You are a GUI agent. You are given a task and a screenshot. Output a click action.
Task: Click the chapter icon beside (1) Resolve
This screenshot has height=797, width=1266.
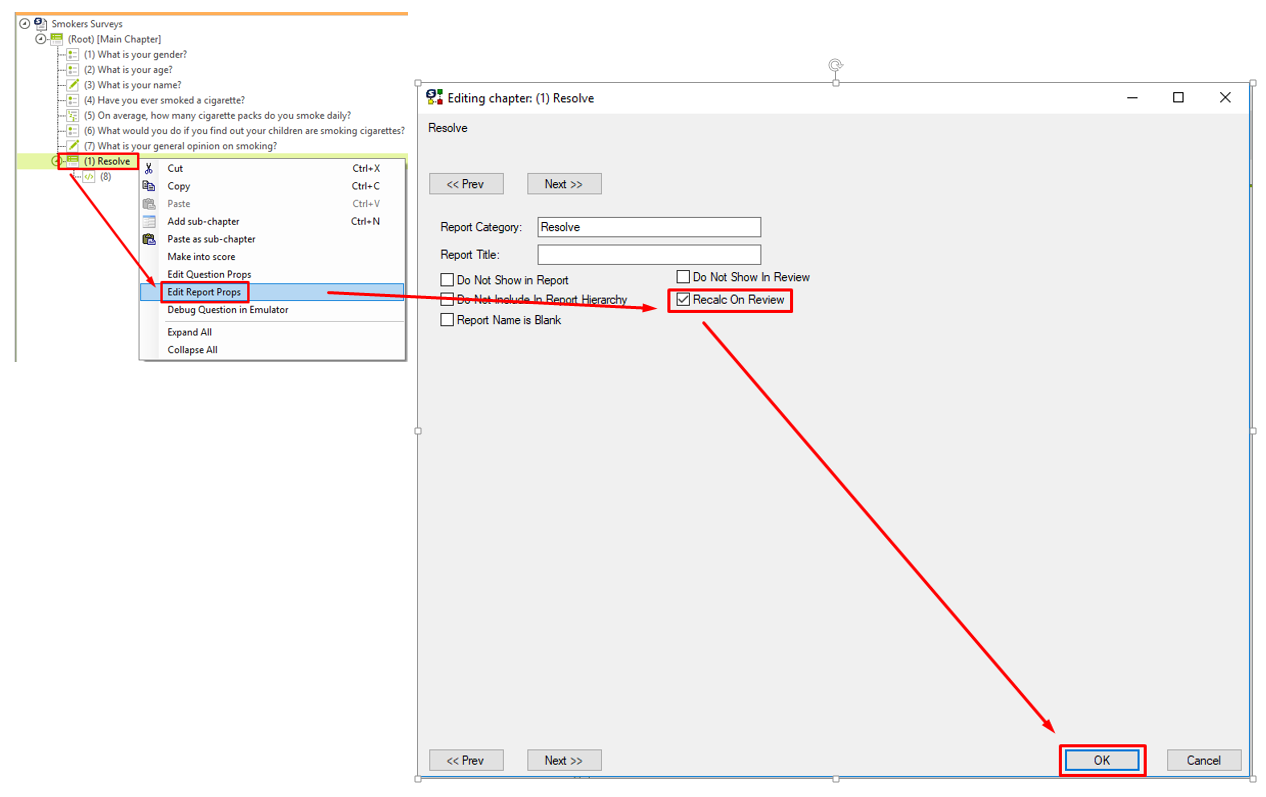73,161
